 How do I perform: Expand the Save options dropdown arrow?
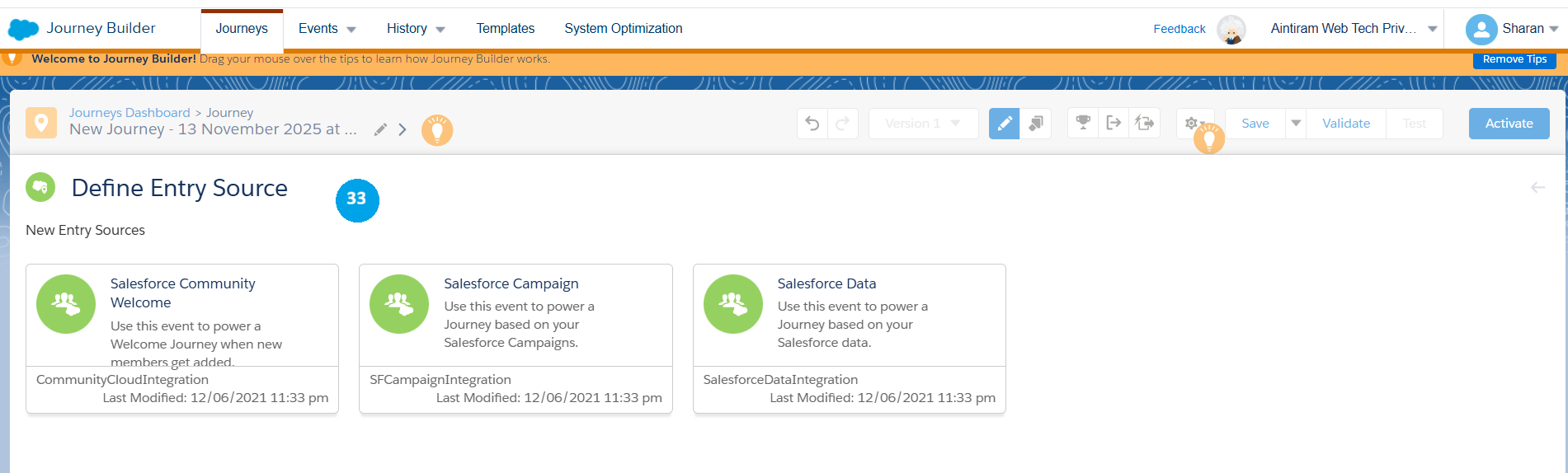[x=1296, y=124]
